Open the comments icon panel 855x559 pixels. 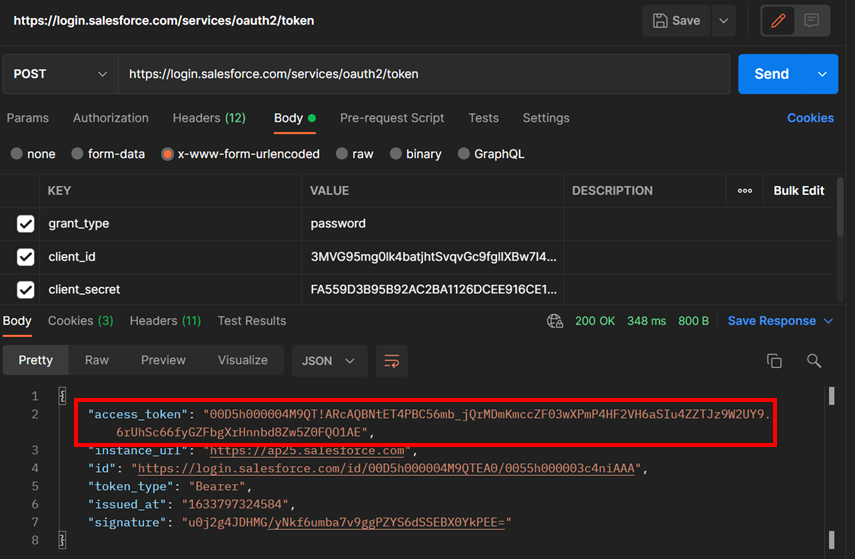(x=812, y=20)
